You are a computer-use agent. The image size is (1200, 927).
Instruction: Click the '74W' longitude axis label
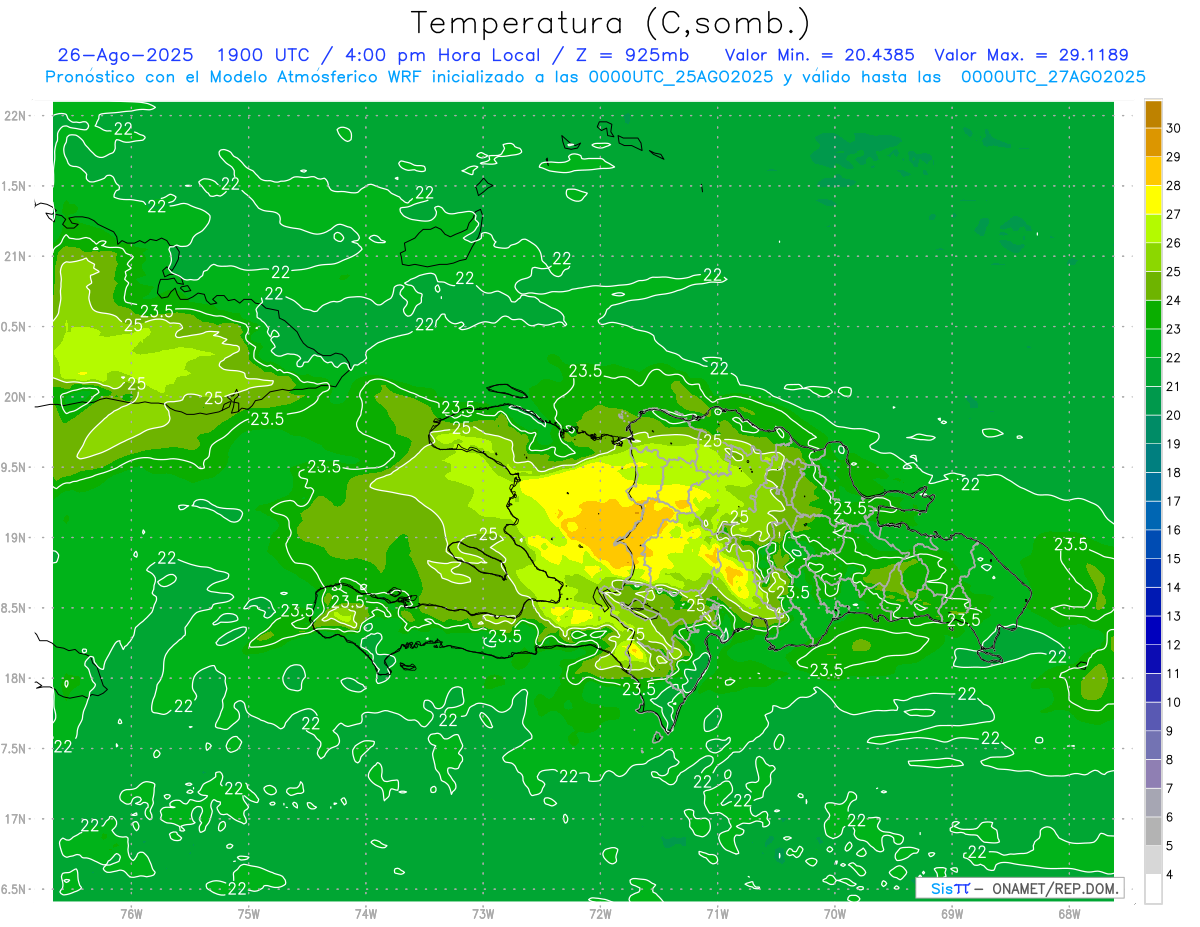pyautogui.click(x=366, y=913)
